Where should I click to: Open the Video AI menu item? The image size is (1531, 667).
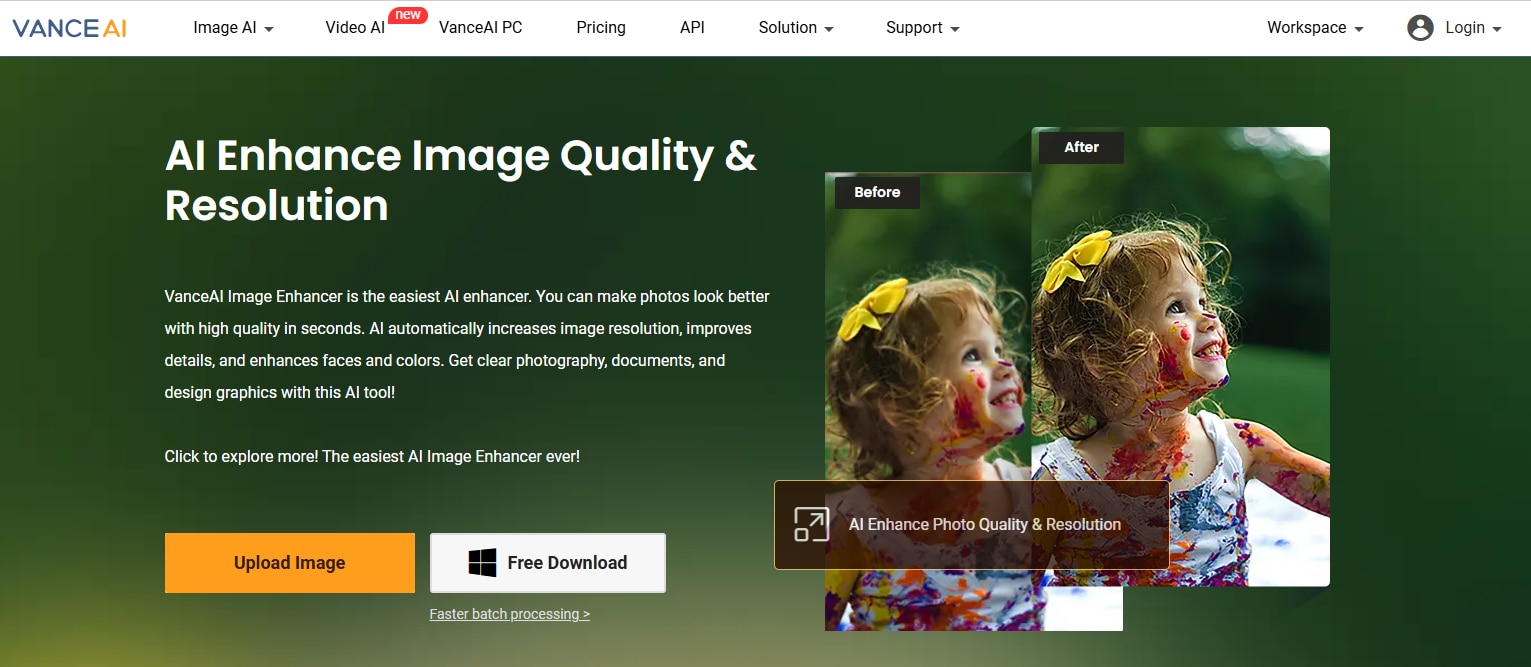(x=355, y=28)
